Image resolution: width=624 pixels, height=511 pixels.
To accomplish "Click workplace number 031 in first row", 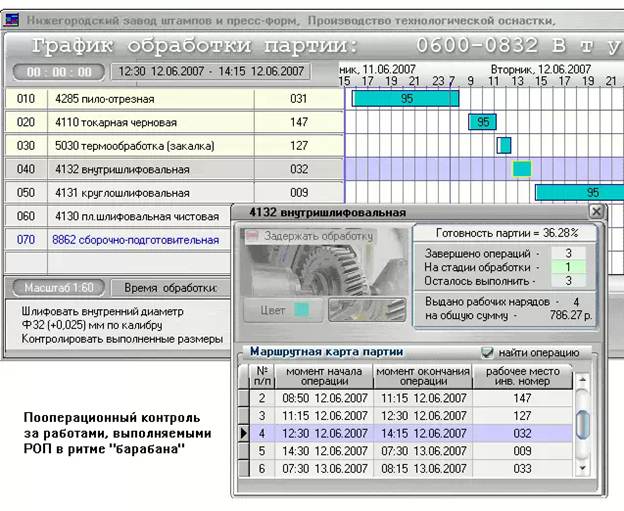I will pos(298,99).
